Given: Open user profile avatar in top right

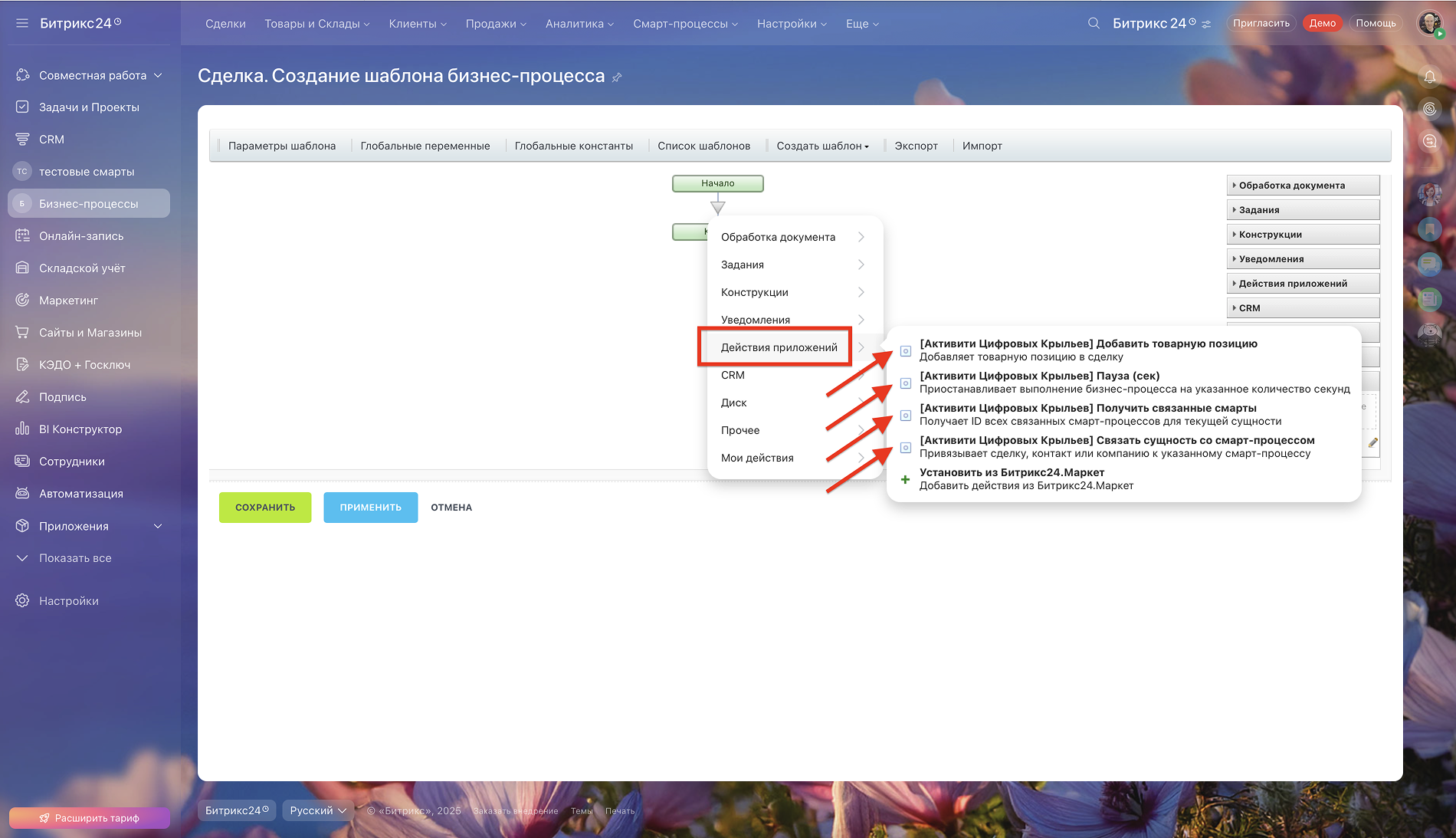Looking at the screenshot, I should click(x=1429, y=24).
